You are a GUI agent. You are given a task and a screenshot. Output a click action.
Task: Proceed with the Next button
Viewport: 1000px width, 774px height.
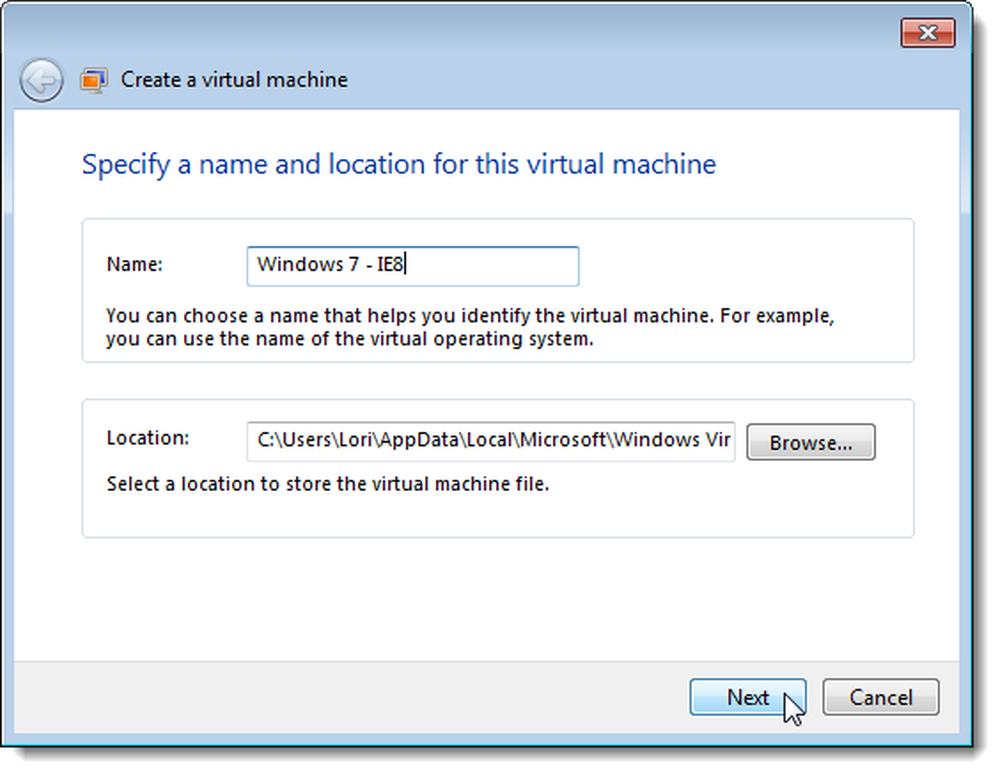point(747,697)
